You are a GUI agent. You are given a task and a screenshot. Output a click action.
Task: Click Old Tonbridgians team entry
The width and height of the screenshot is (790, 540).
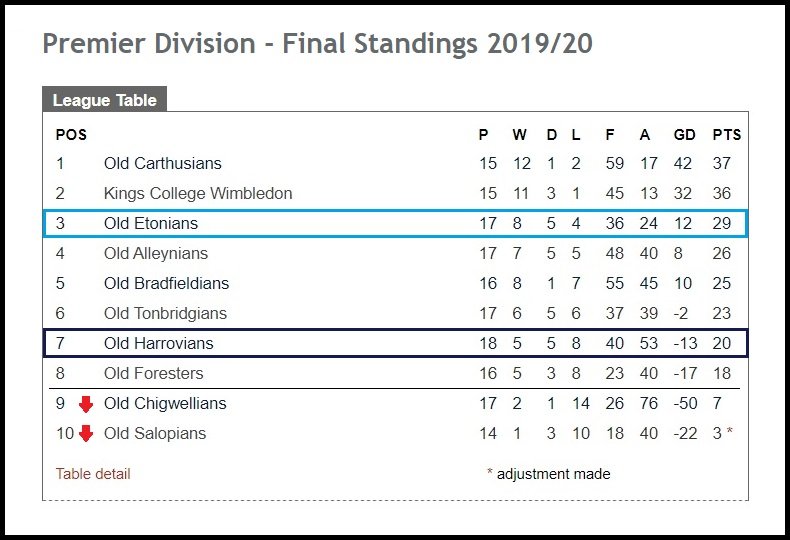(x=165, y=313)
